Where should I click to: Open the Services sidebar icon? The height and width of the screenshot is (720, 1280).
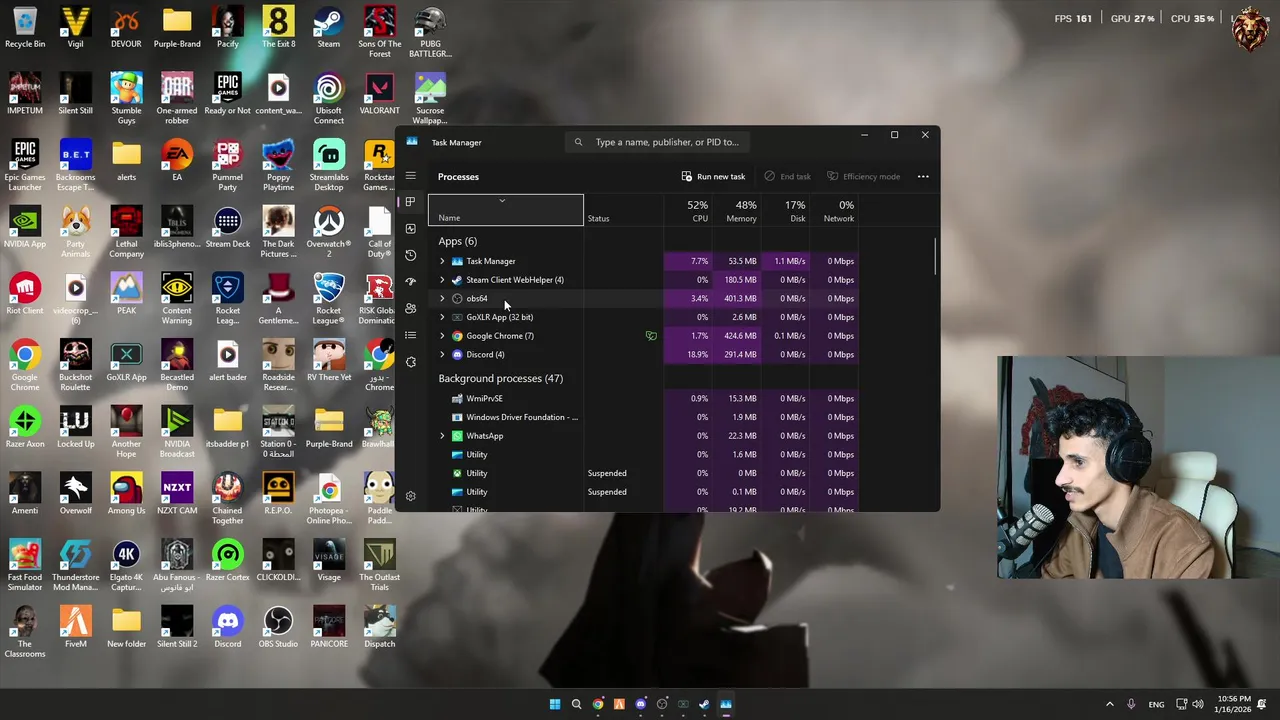point(410,362)
